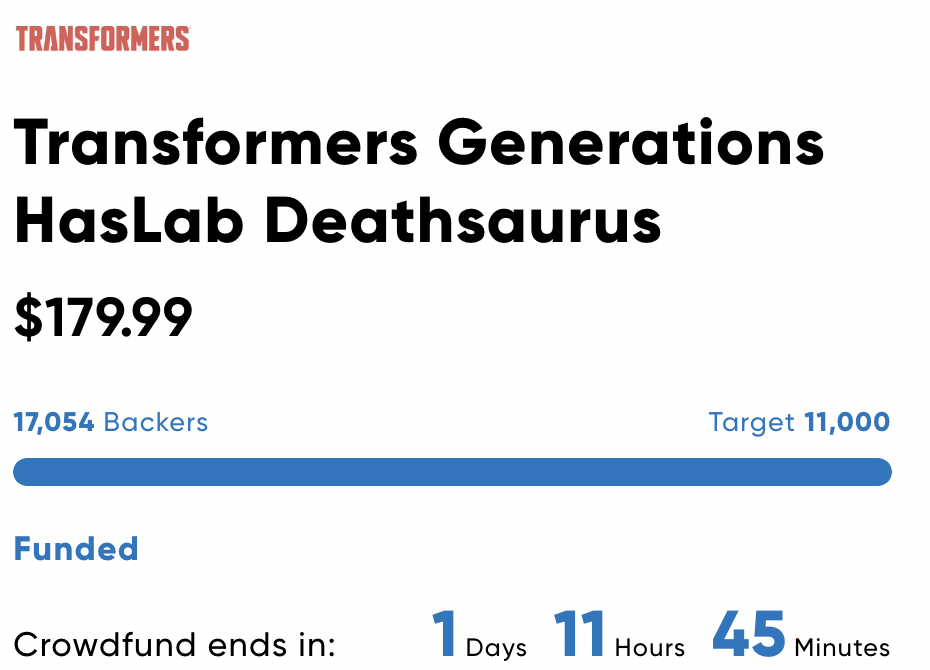This screenshot has width=930, height=670.
Task: Click the Backers label
Action: 156,422
